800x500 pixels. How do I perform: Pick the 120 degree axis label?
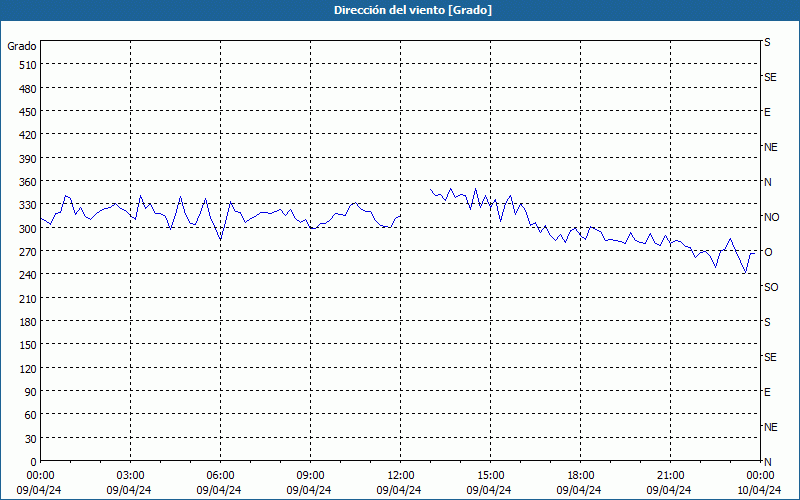point(28,369)
